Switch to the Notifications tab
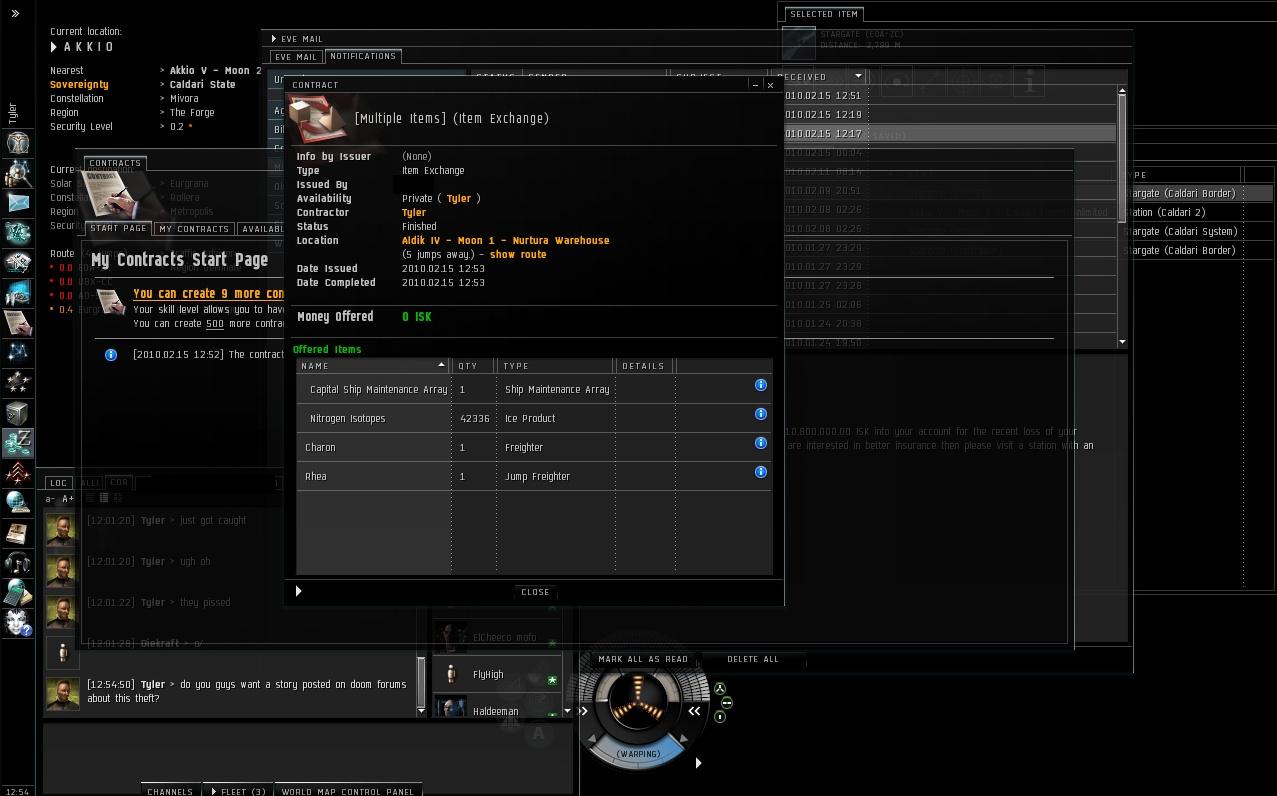1277x796 pixels. coord(362,56)
